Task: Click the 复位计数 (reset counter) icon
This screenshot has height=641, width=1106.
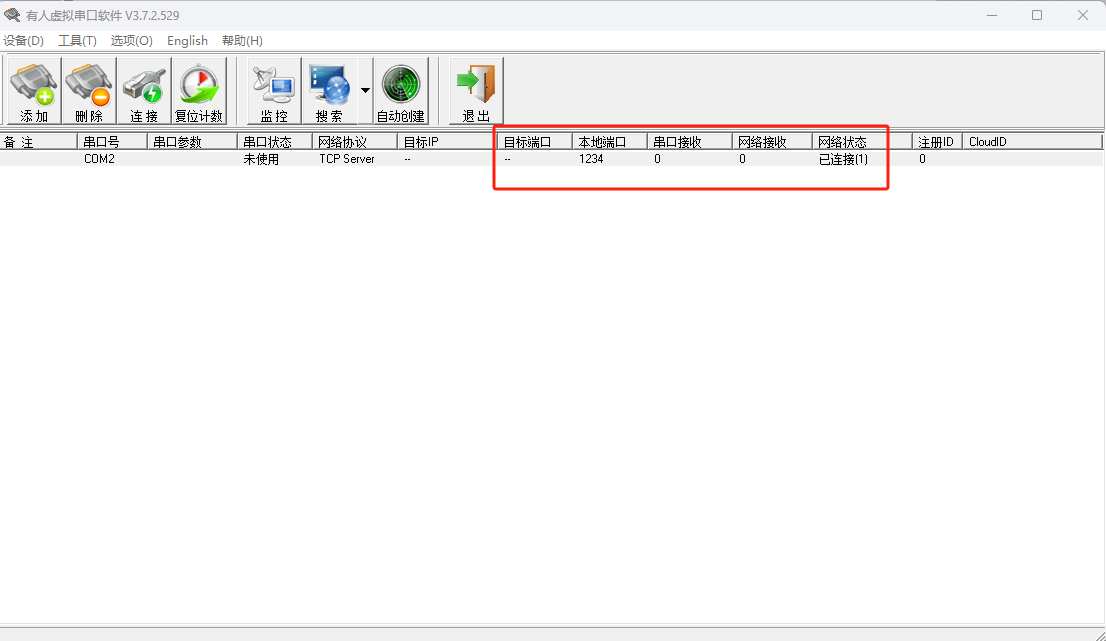Action: [199, 91]
